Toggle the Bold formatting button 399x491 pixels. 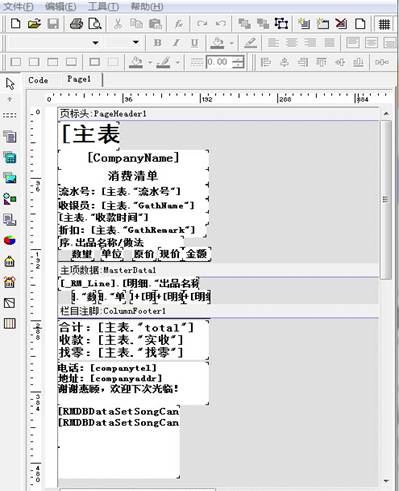pos(157,43)
